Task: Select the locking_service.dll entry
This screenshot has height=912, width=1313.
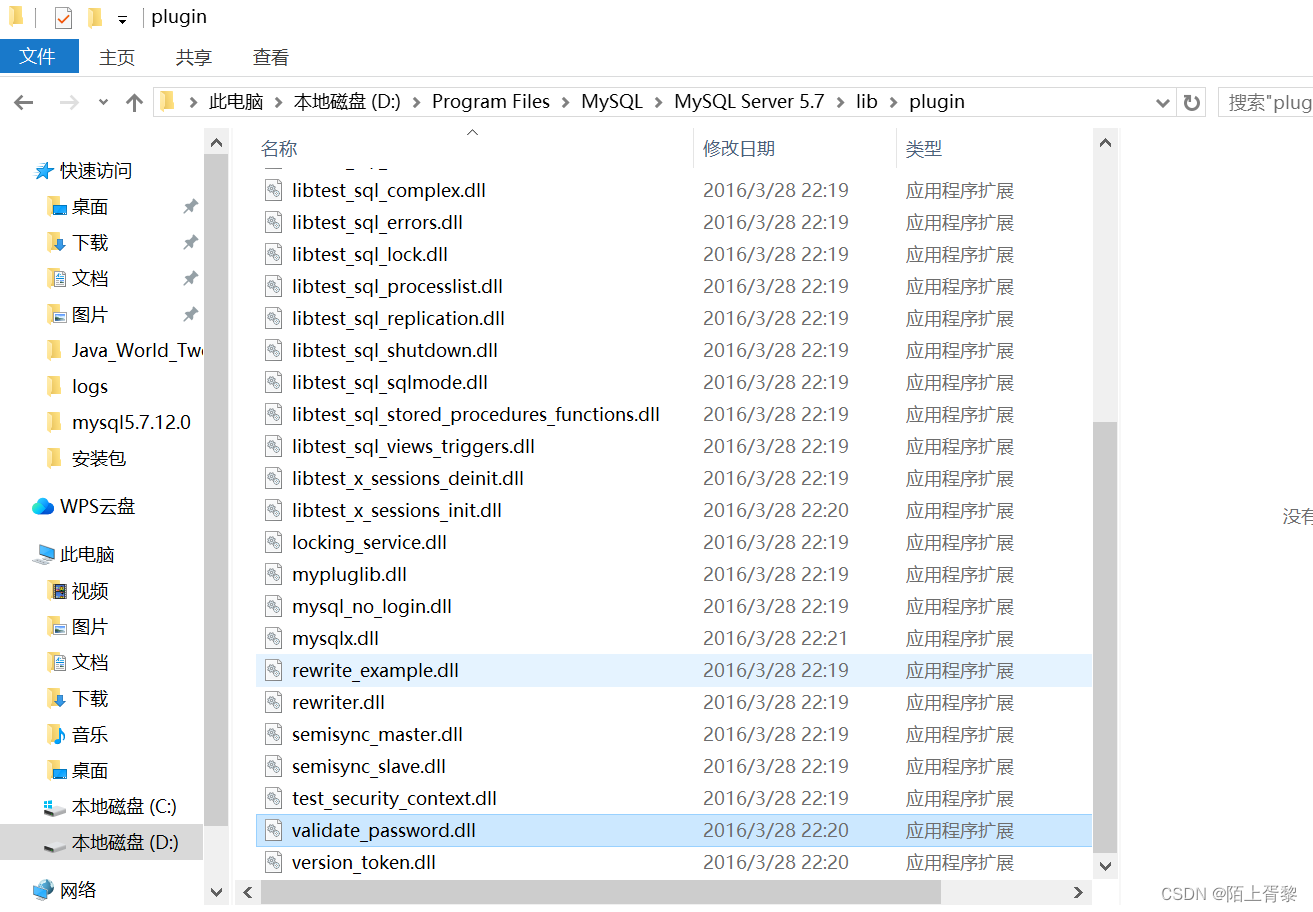Action: (x=367, y=542)
